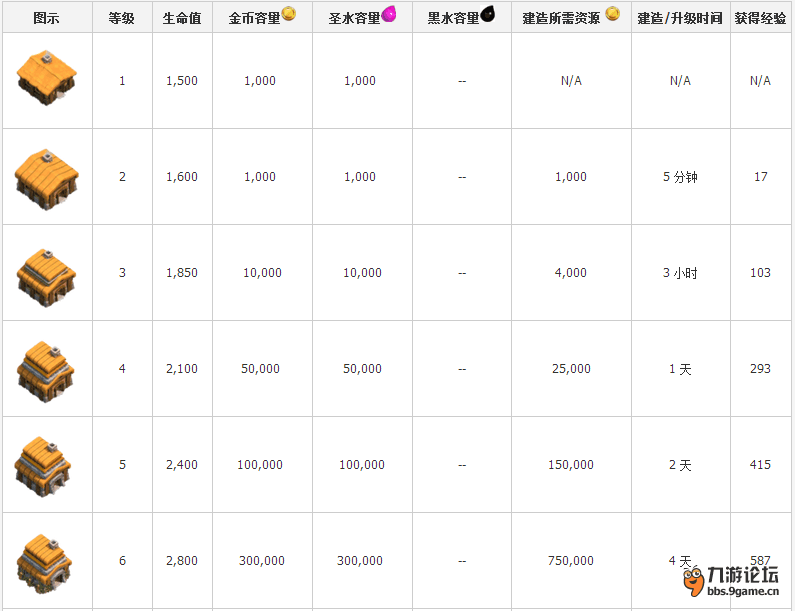The height and width of the screenshot is (611, 795).
Task: Select the 2,400 hit points cell
Action: pos(182,464)
